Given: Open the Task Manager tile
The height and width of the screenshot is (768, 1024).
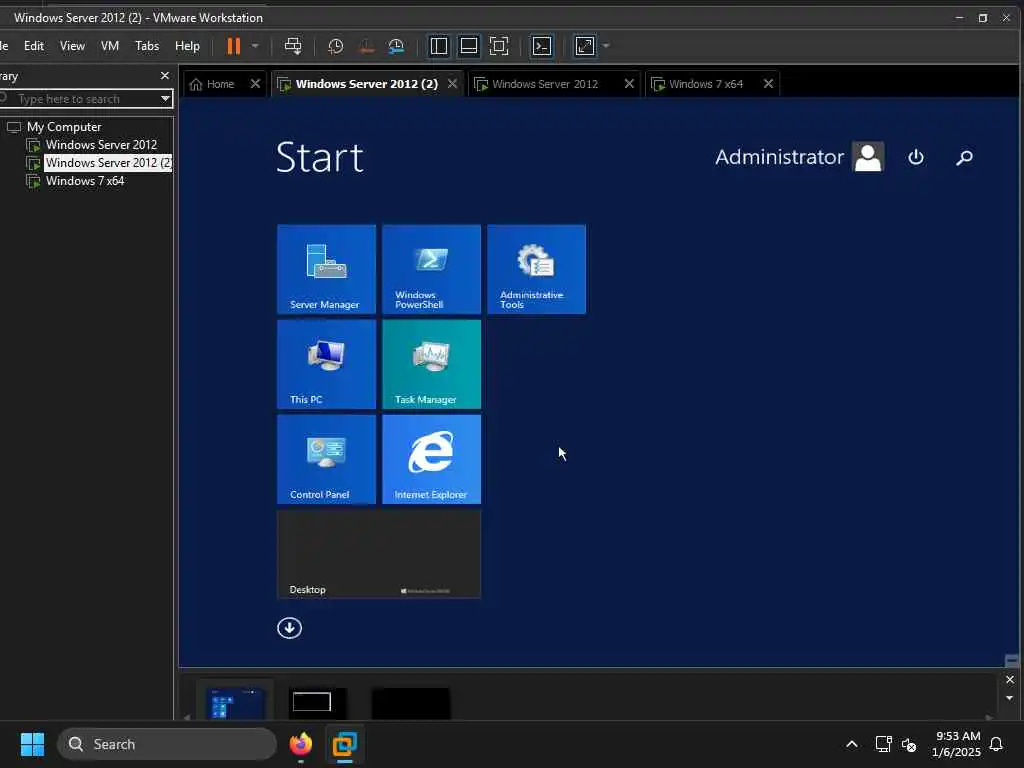Looking at the screenshot, I should [x=432, y=364].
